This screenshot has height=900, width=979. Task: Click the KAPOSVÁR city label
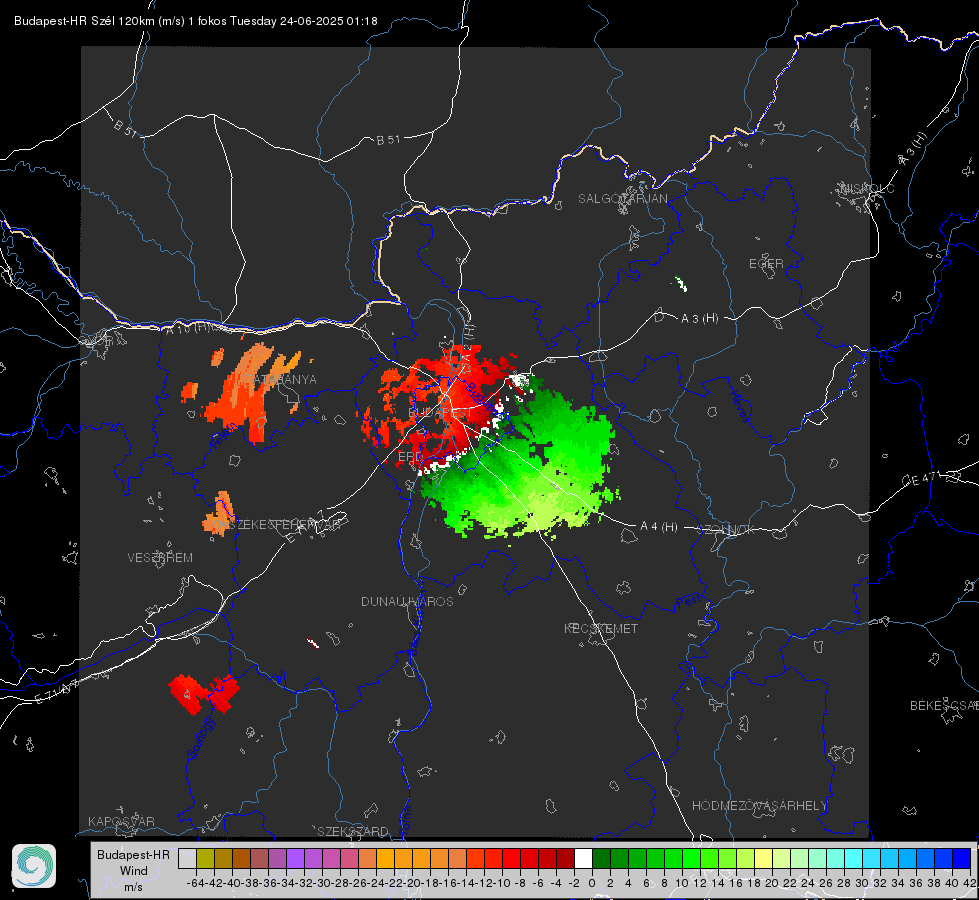click(x=121, y=821)
